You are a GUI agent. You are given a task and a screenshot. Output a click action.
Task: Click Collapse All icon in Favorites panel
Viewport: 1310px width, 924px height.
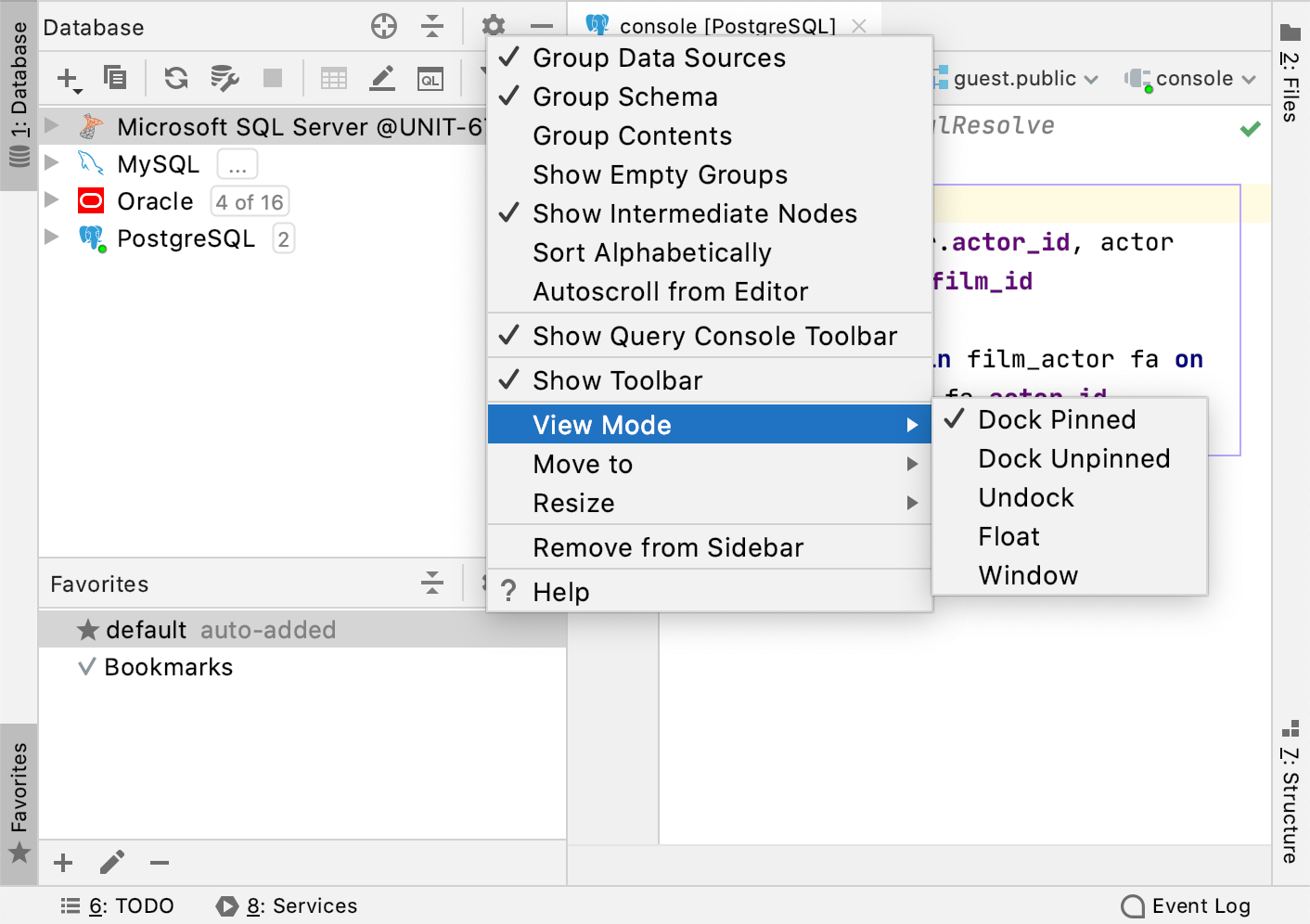(x=432, y=583)
